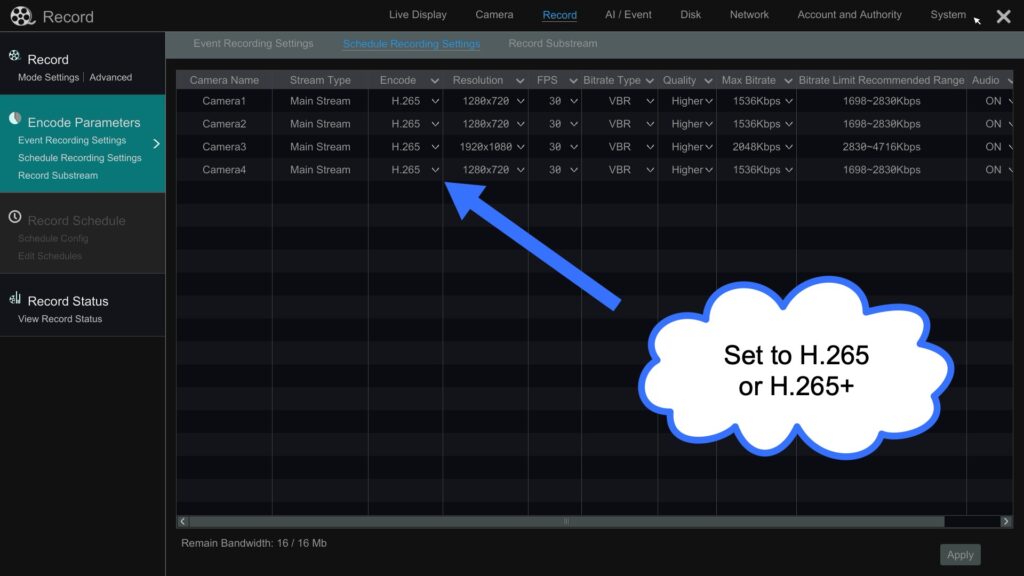Click the right arrow of horizontal scrollbar
Viewport: 1024px width, 576px height.
[x=1006, y=522]
